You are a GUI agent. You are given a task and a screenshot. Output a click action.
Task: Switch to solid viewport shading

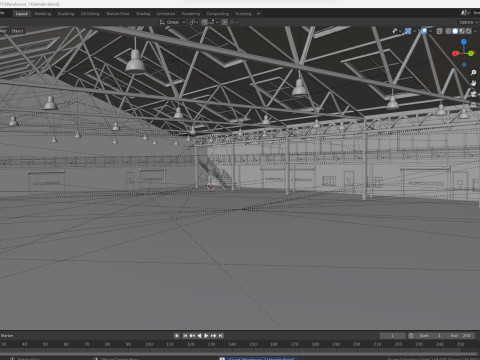pos(455,31)
